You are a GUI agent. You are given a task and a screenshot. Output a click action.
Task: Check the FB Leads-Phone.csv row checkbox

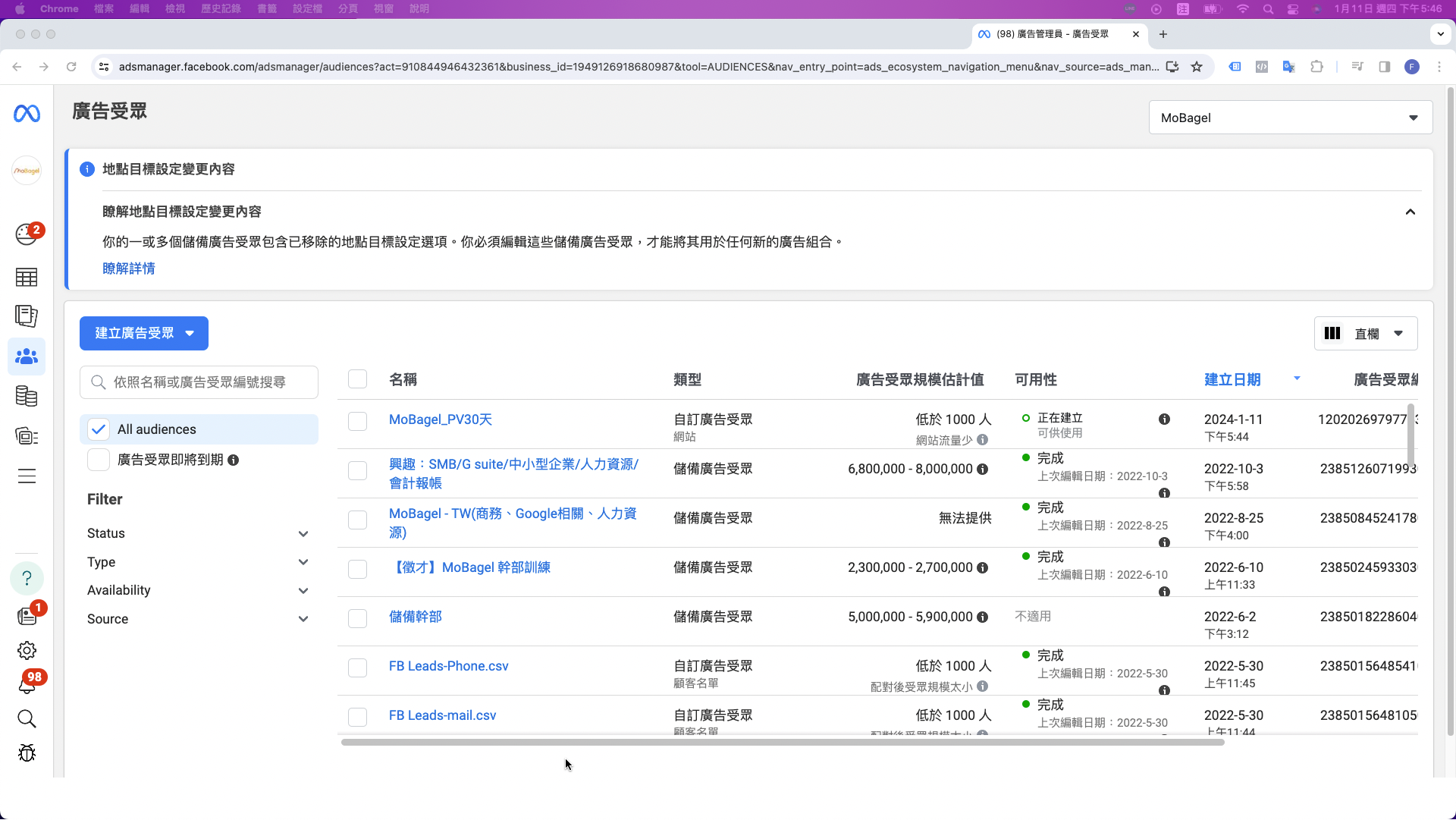coord(357,668)
